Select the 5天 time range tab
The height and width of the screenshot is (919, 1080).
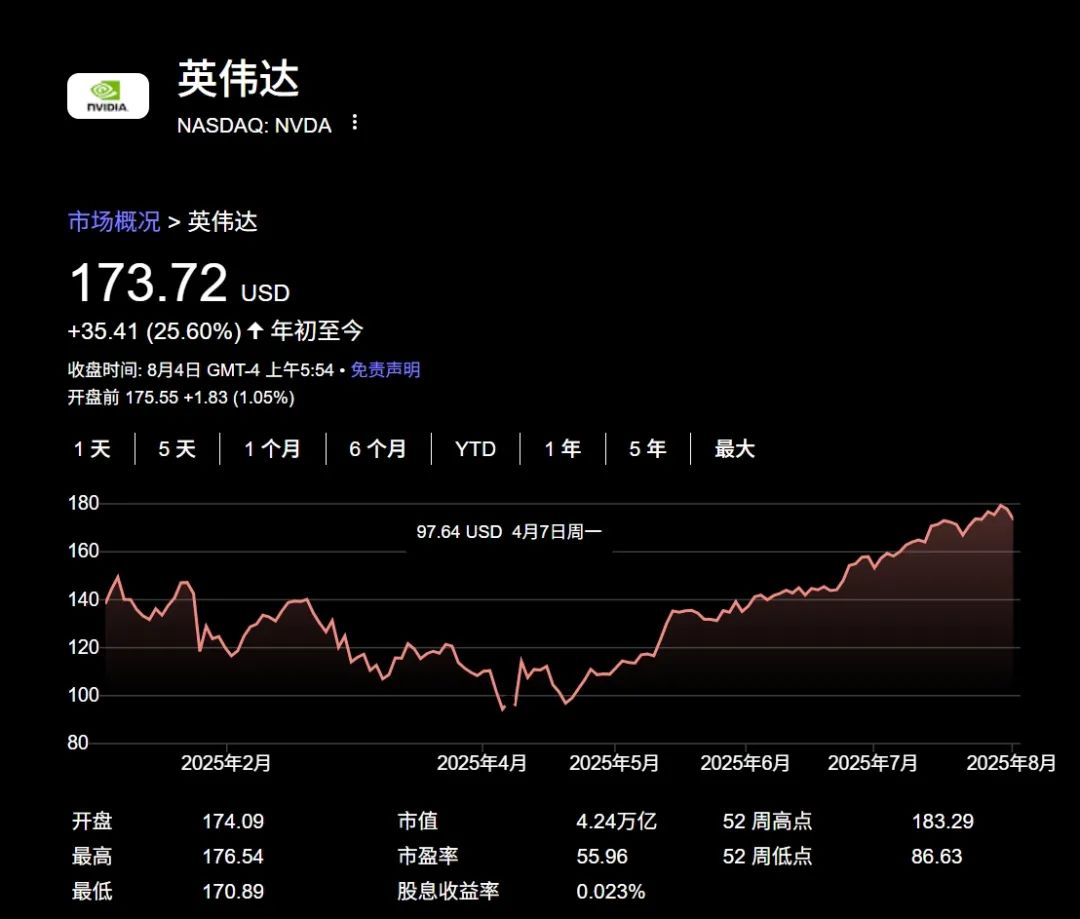pyautogui.click(x=176, y=450)
